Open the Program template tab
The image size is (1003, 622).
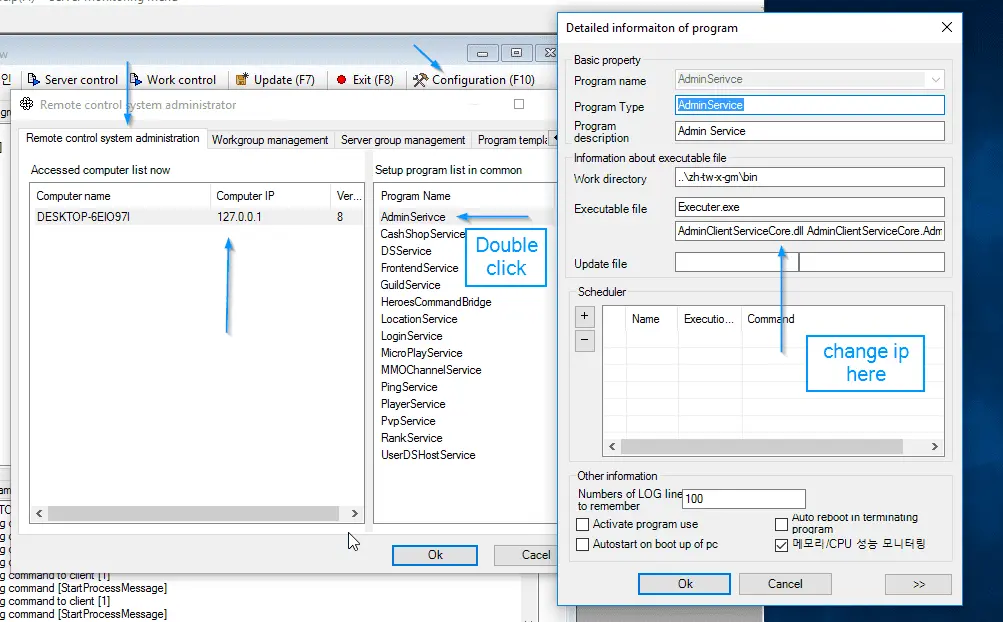(512, 140)
